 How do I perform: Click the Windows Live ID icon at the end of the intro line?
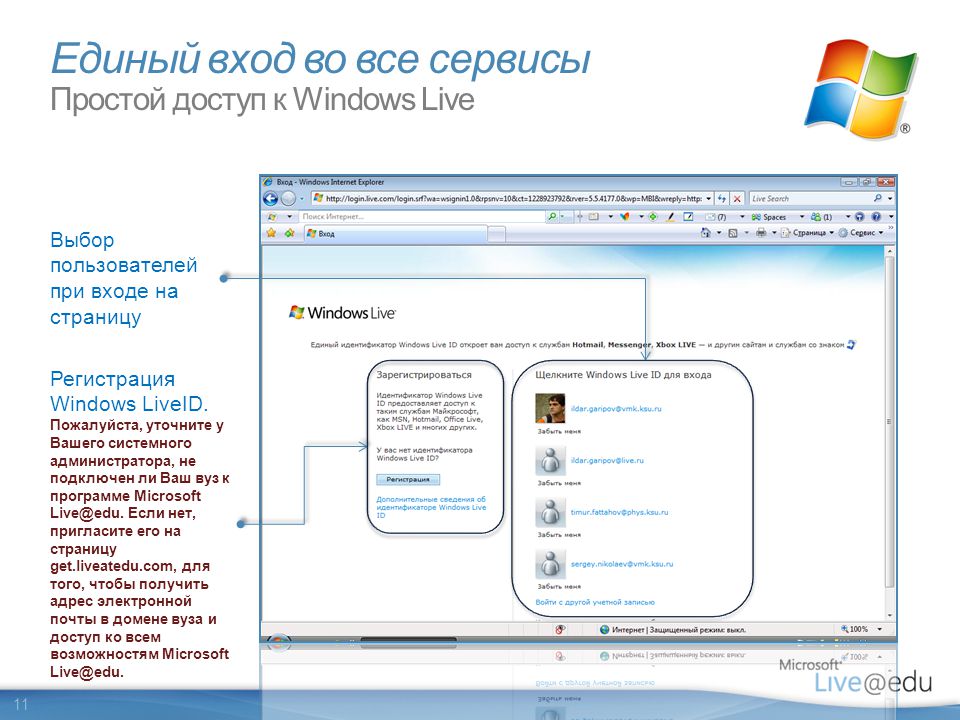click(x=850, y=345)
